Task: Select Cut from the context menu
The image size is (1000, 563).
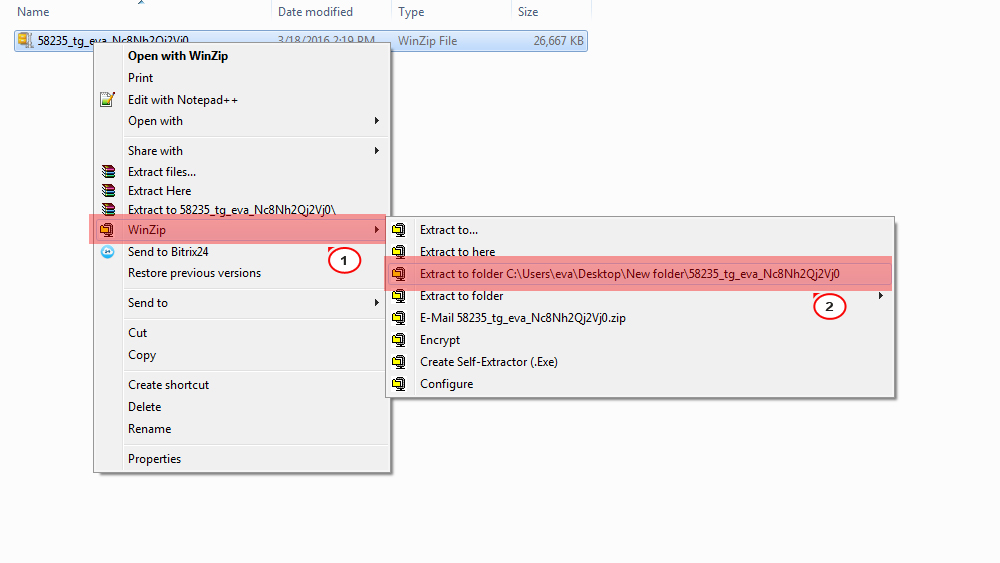Action: (x=242, y=333)
